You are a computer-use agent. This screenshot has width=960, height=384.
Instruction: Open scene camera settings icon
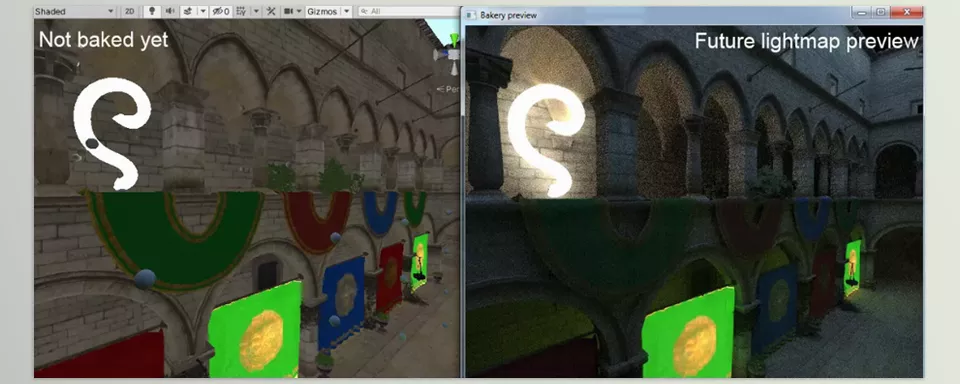(288, 12)
